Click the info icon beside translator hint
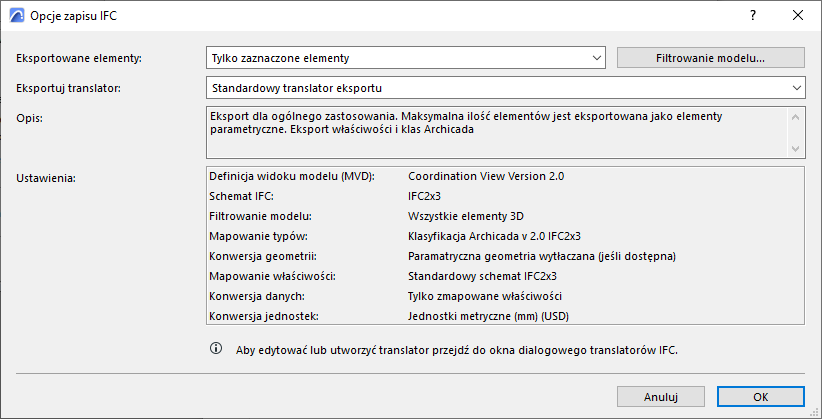 pyautogui.click(x=215, y=349)
